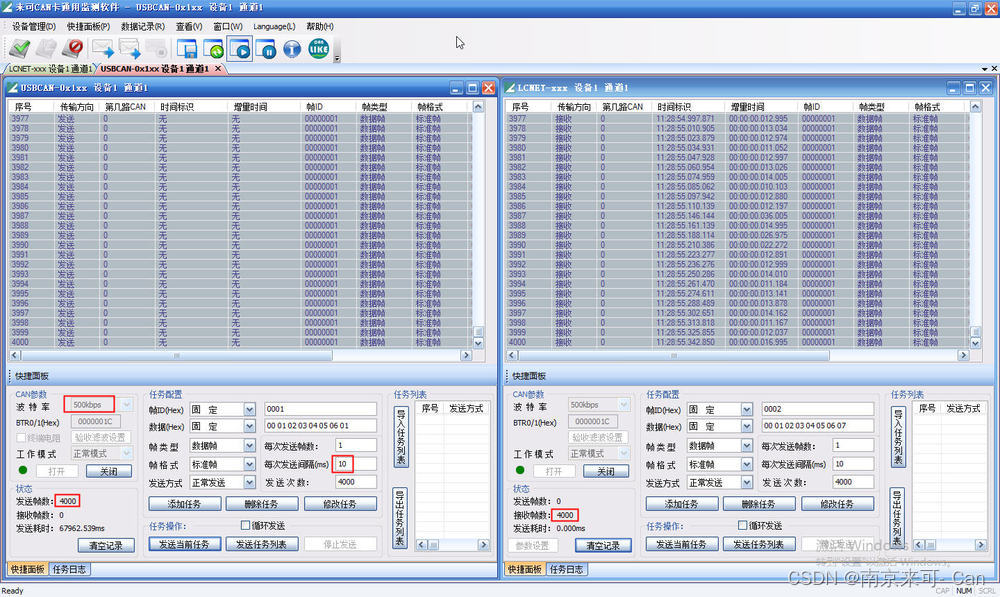
Task: Click the red stop-device toolbar icon
Action: (x=73, y=48)
